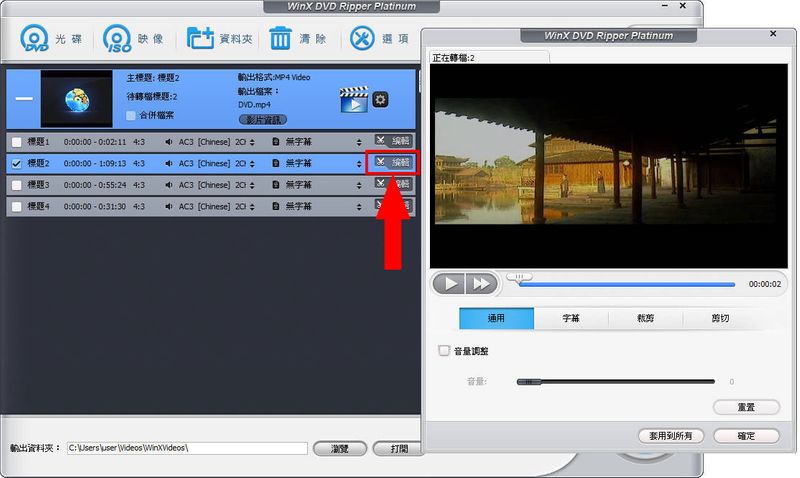Click the scissors edit icon for 標題1

click(x=380, y=140)
